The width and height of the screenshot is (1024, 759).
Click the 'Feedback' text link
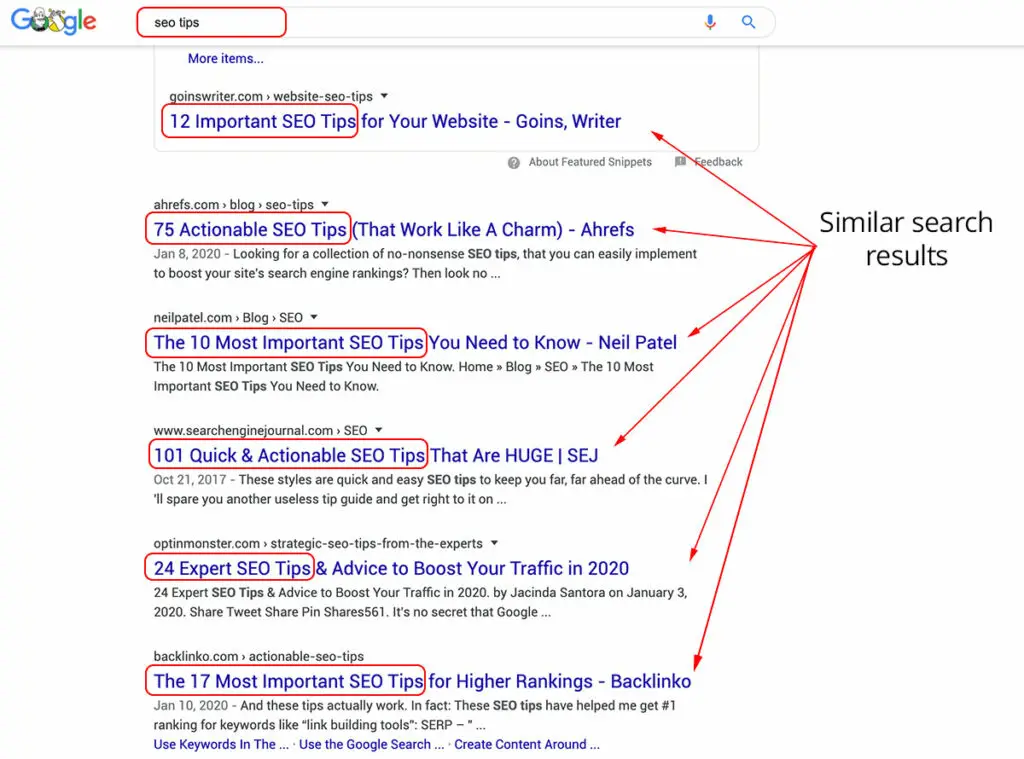pyautogui.click(x=718, y=162)
